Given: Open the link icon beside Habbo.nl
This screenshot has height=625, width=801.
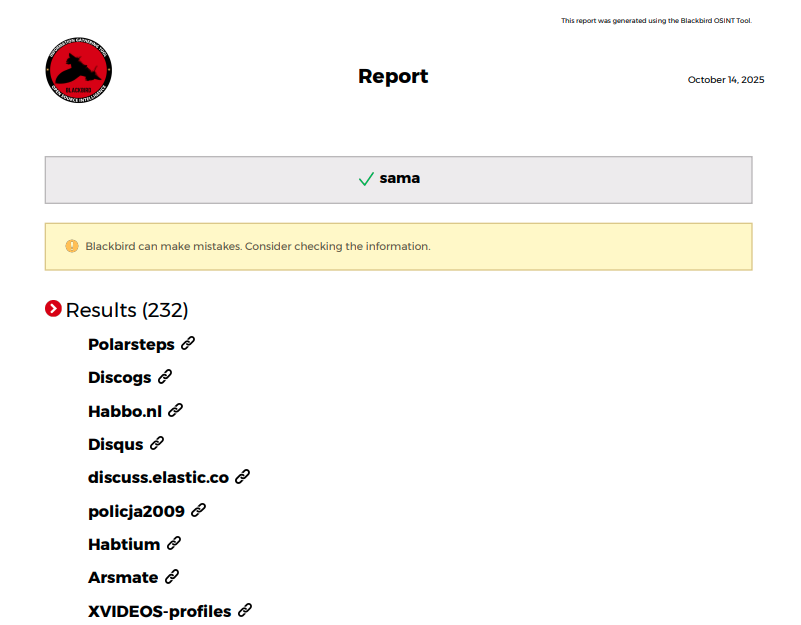Looking at the screenshot, I should pyautogui.click(x=175, y=410).
